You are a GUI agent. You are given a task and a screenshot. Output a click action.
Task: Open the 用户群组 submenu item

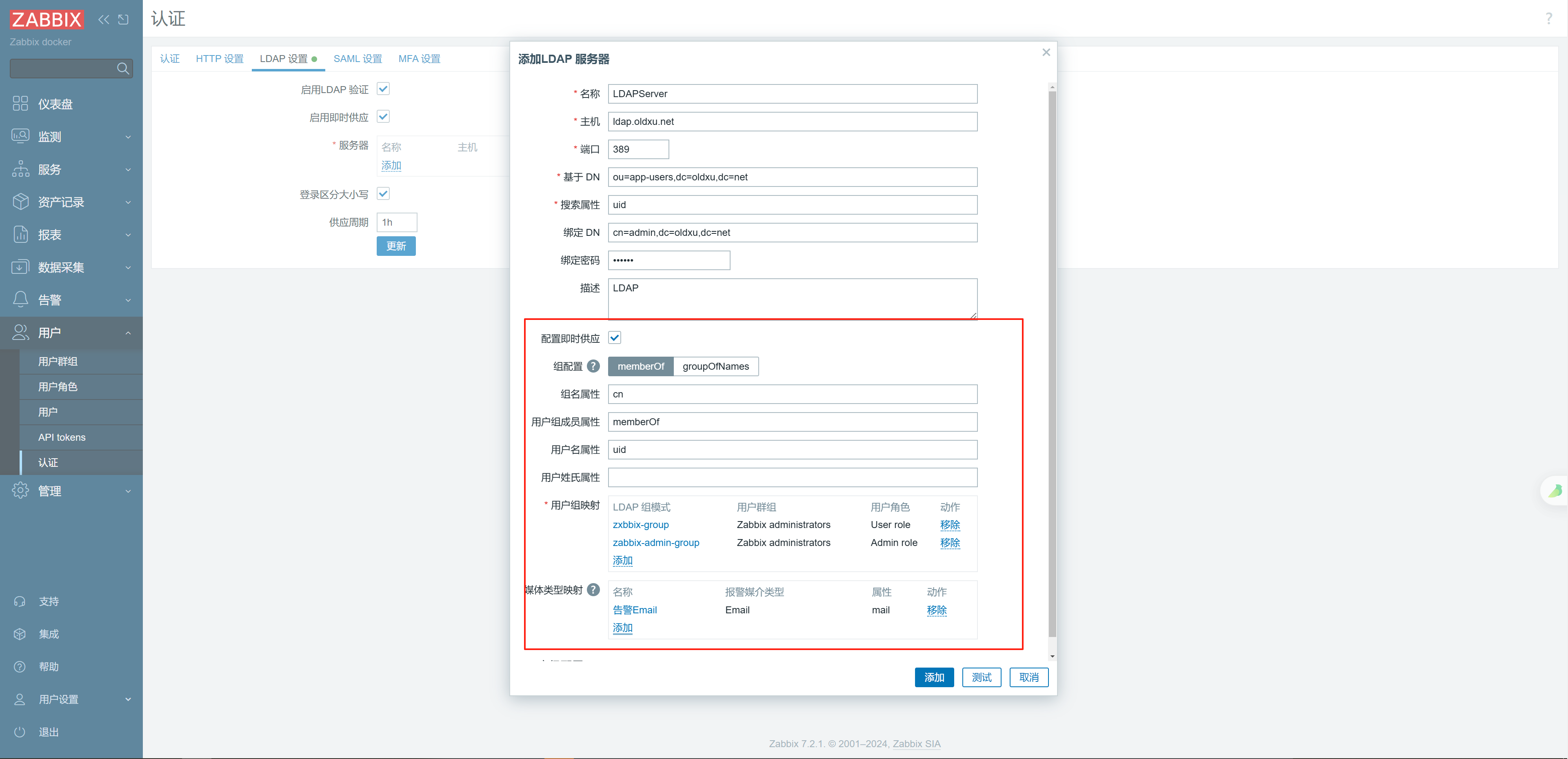click(x=58, y=361)
